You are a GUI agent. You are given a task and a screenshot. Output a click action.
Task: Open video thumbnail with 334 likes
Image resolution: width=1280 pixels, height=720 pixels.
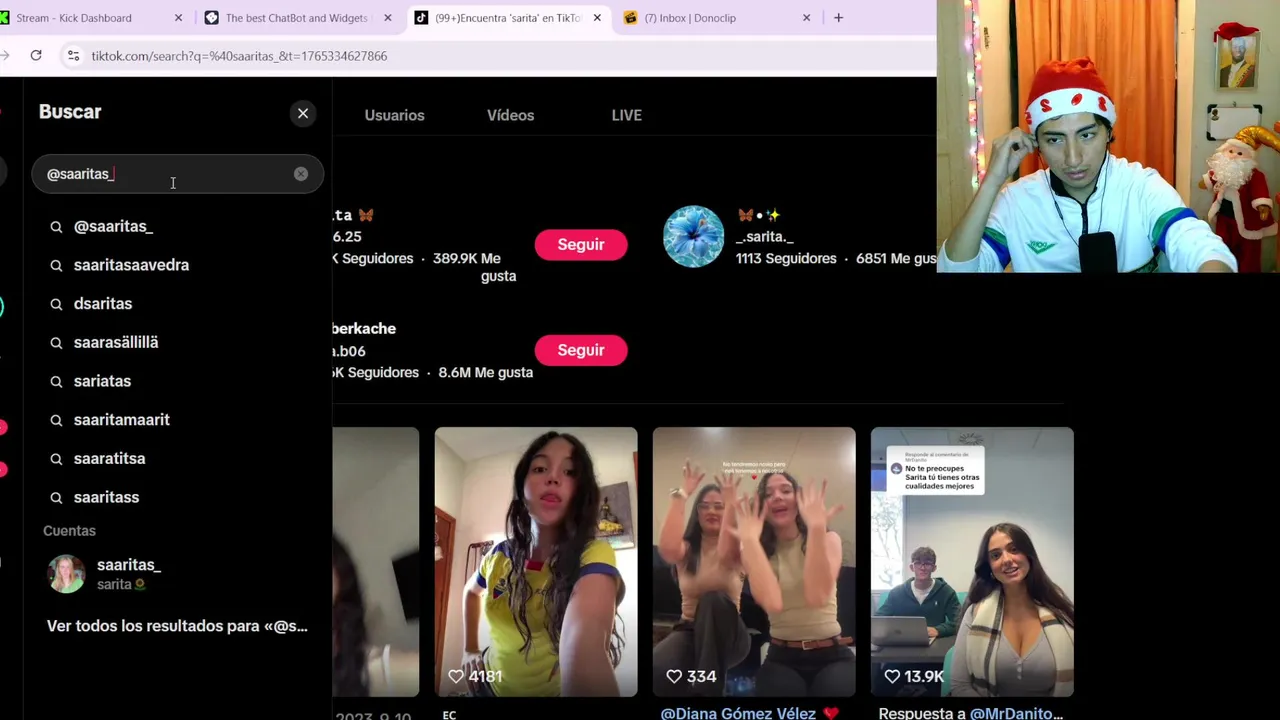tap(754, 561)
